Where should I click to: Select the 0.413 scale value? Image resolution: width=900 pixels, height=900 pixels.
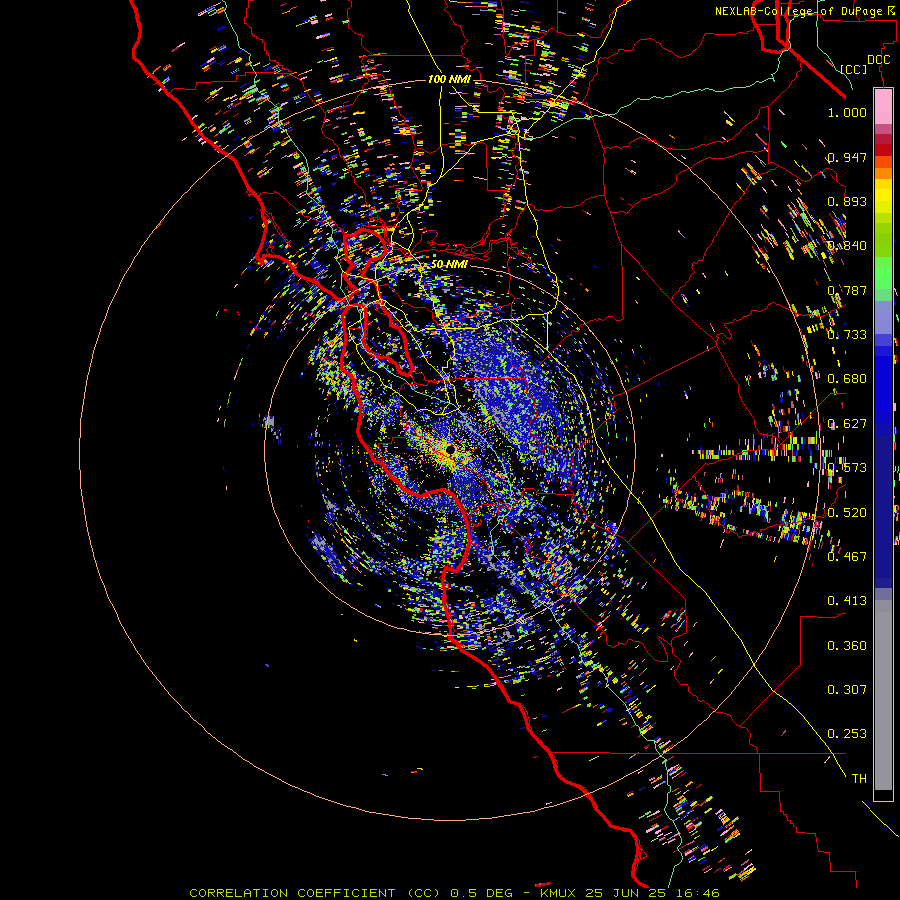coord(847,601)
